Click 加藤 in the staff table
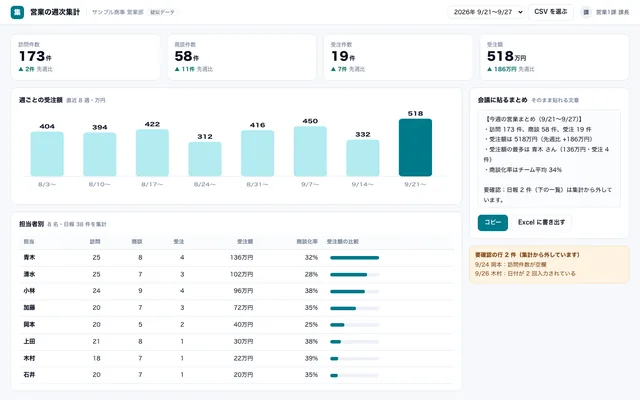Screen dimensions: 640x400 pos(29,308)
